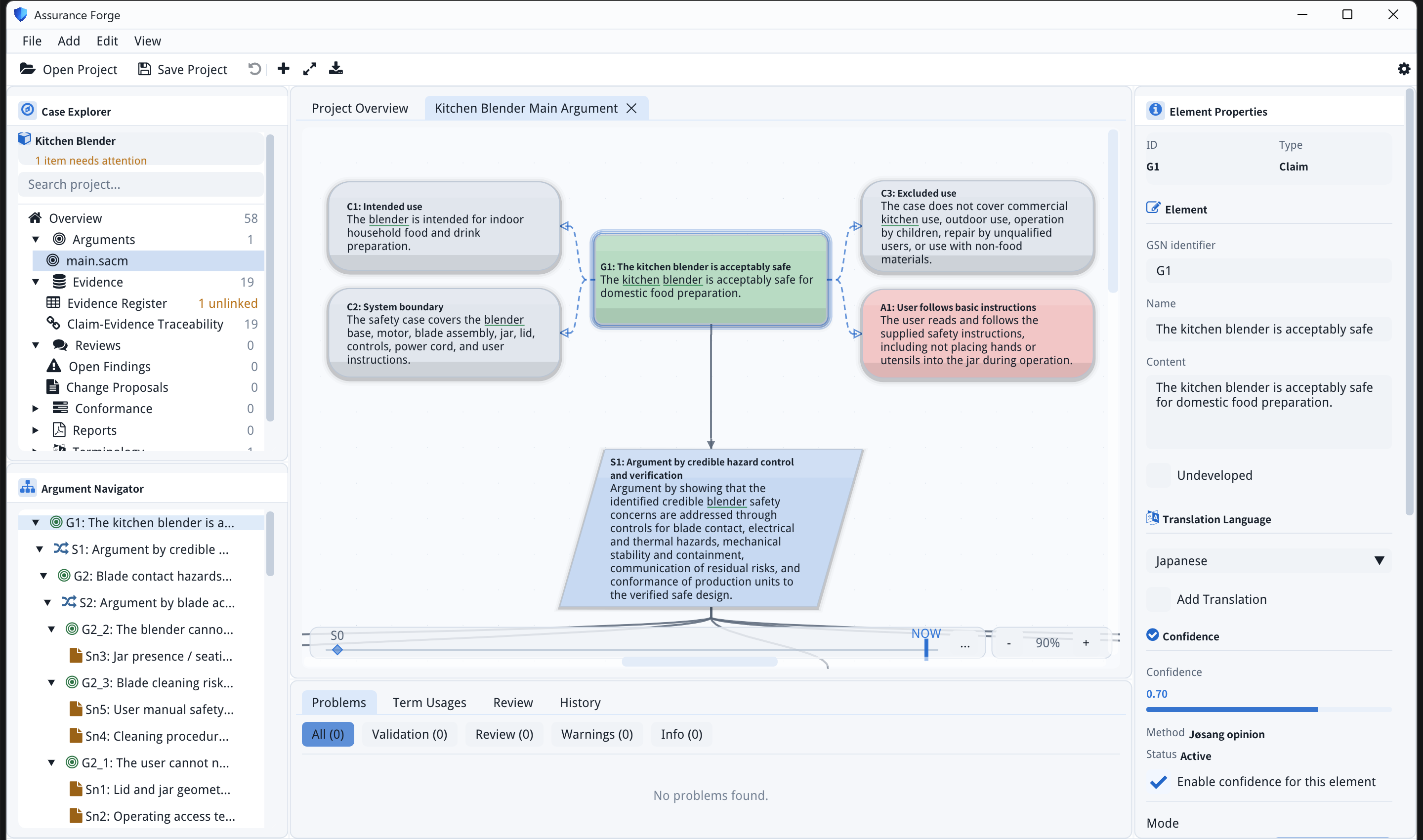This screenshot has width=1423, height=840.
Task: Filter problems by Validation (0)
Action: (409, 734)
